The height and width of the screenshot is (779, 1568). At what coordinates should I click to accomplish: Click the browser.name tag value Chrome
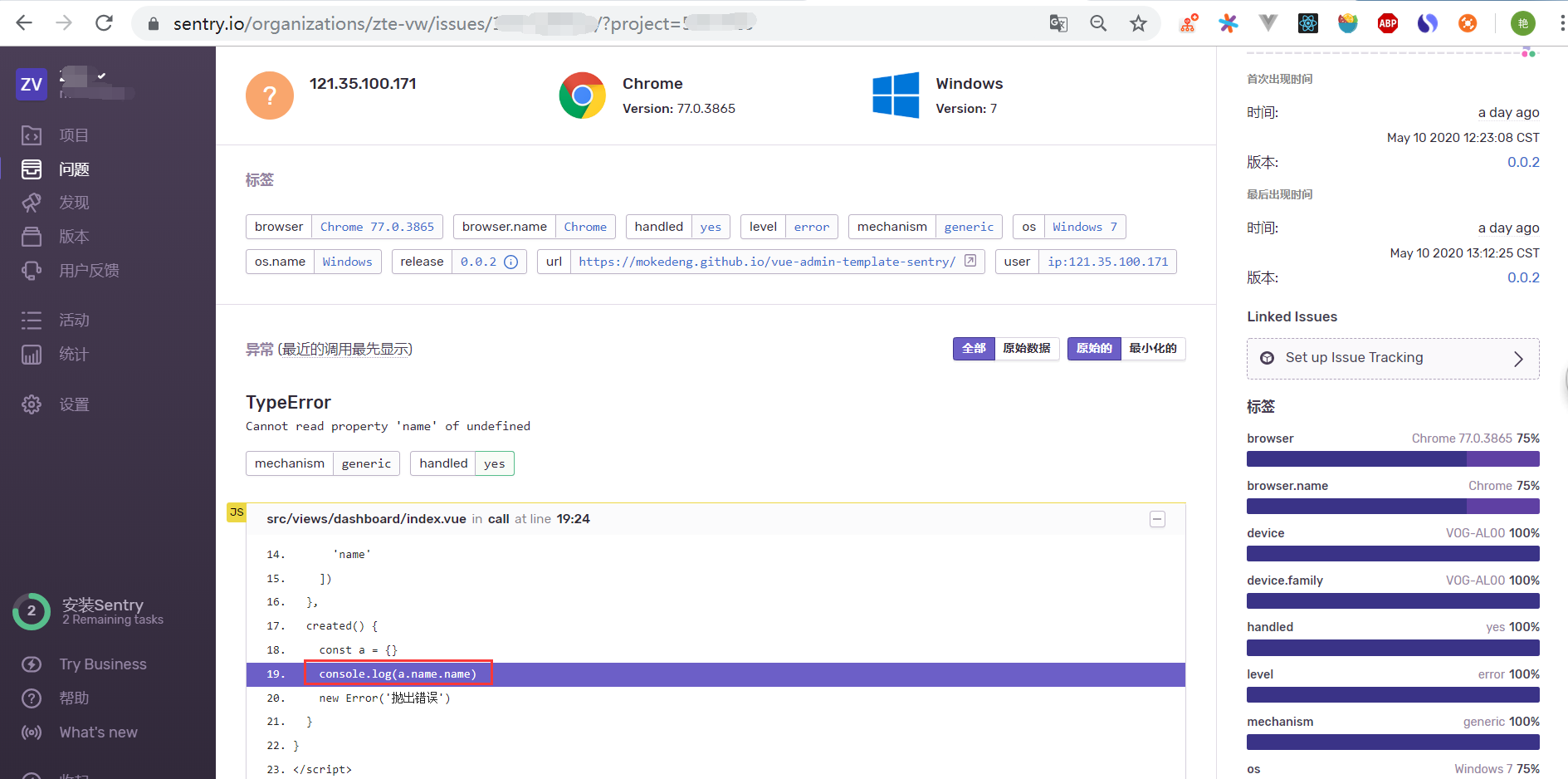pyautogui.click(x=585, y=227)
